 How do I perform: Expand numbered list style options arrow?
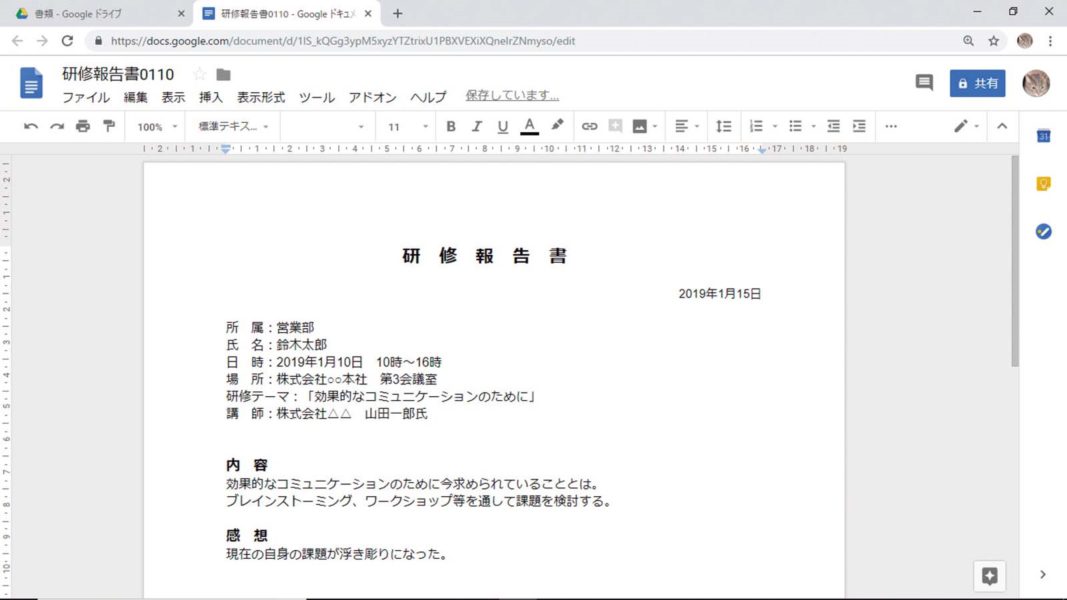pyautogui.click(x=774, y=127)
